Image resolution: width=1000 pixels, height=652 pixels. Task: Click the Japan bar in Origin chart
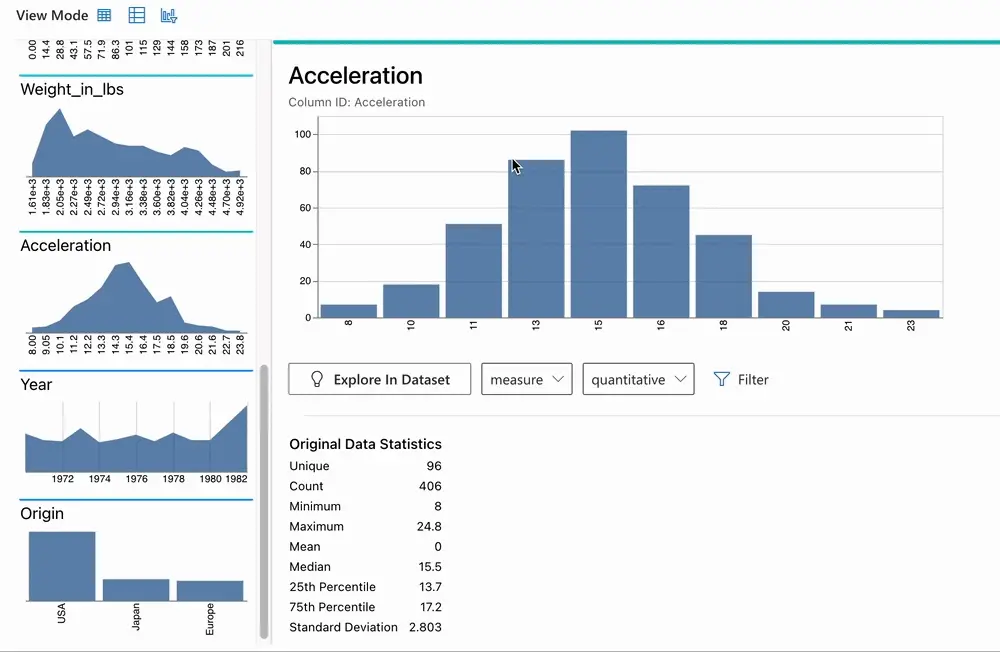pyautogui.click(x=136, y=589)
